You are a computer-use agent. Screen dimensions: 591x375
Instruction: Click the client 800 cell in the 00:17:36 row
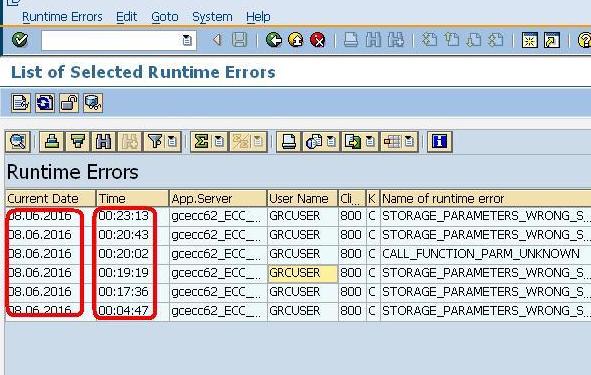click(351, 292)
